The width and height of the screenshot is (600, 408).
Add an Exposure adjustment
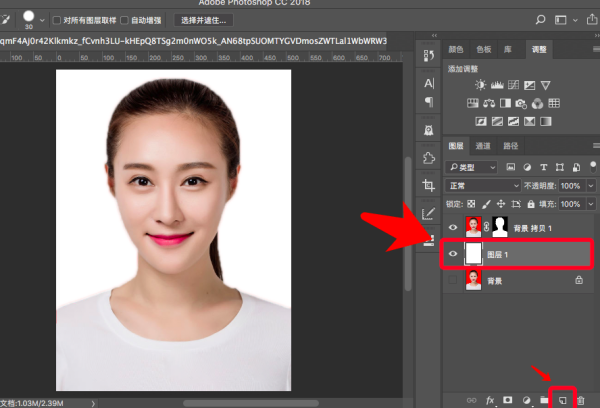click(530, 85)
